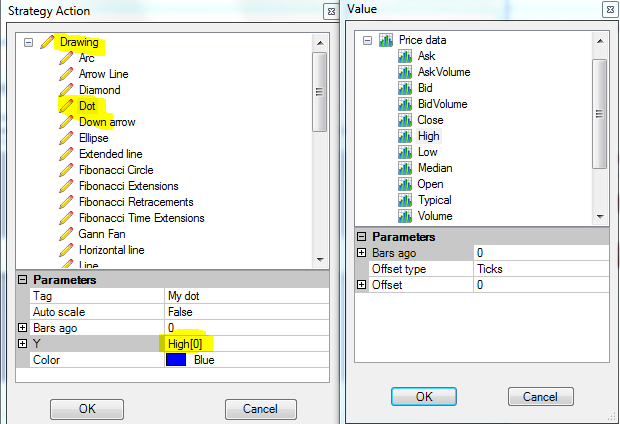Click the down arrow of the drawing list scrollbar
Viewport: 620px width, 424px height.
pos(320,259)
